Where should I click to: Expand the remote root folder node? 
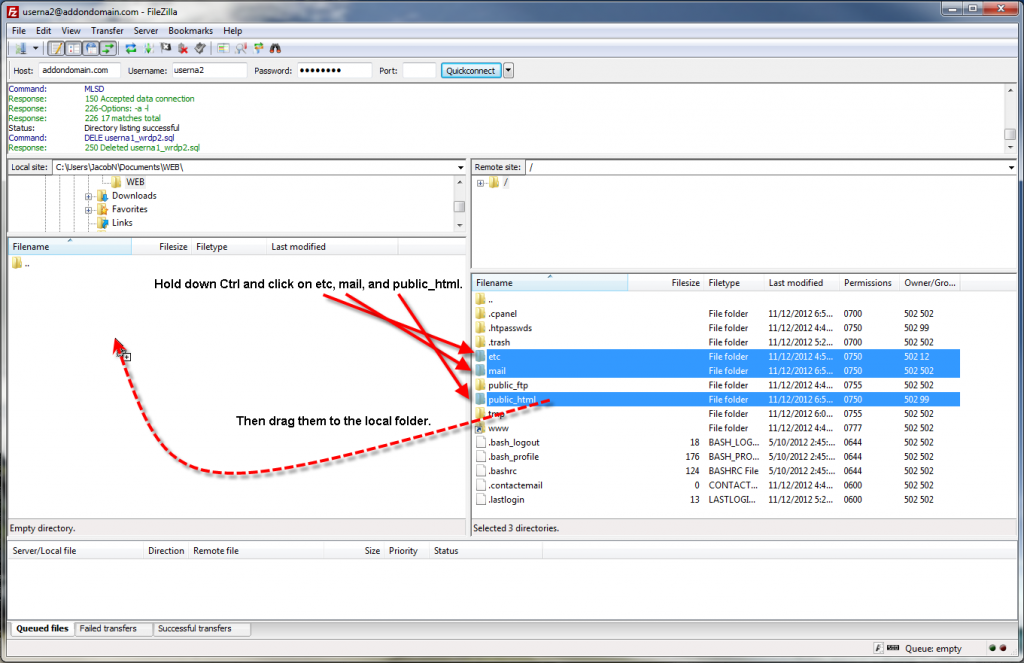481,183
